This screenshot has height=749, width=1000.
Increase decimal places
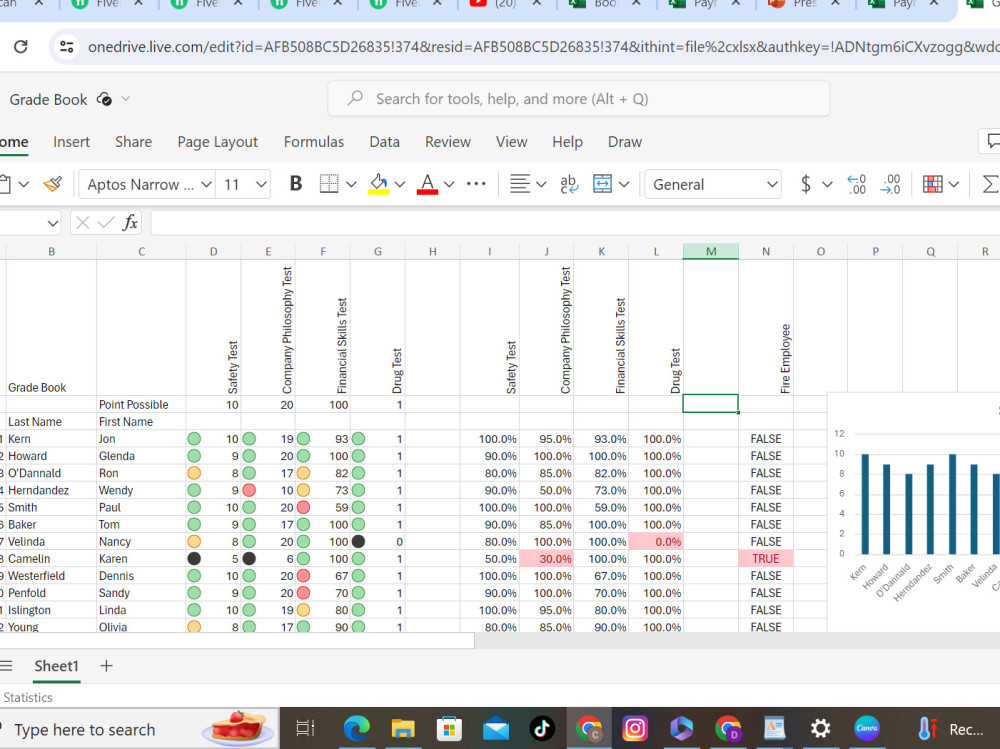[857, 184]
